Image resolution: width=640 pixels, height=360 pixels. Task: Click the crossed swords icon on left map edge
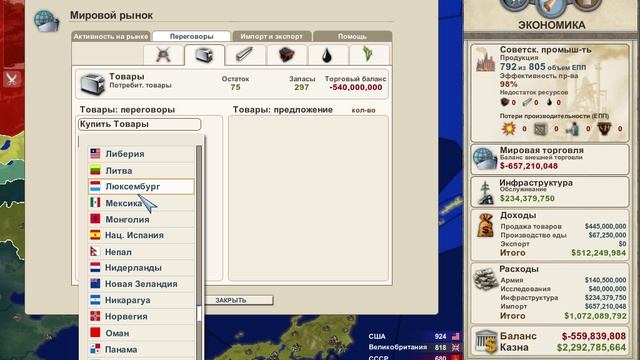coord(11,78)
